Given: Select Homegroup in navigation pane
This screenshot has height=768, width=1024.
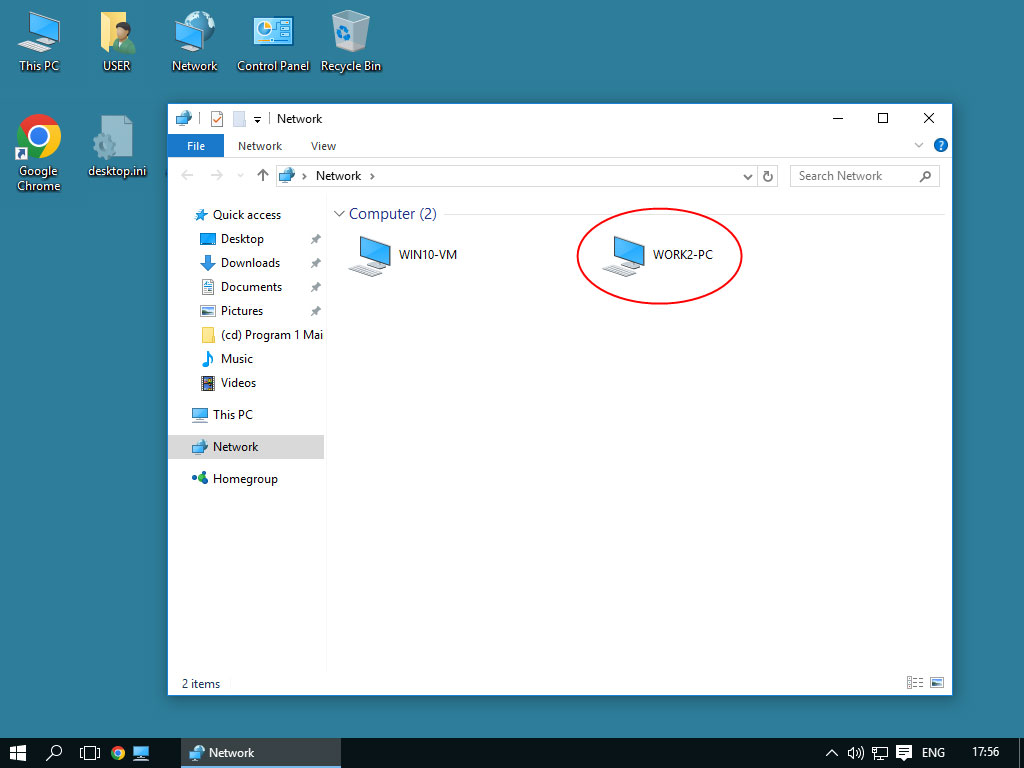Looking at the screenshot, I should 245,479.
